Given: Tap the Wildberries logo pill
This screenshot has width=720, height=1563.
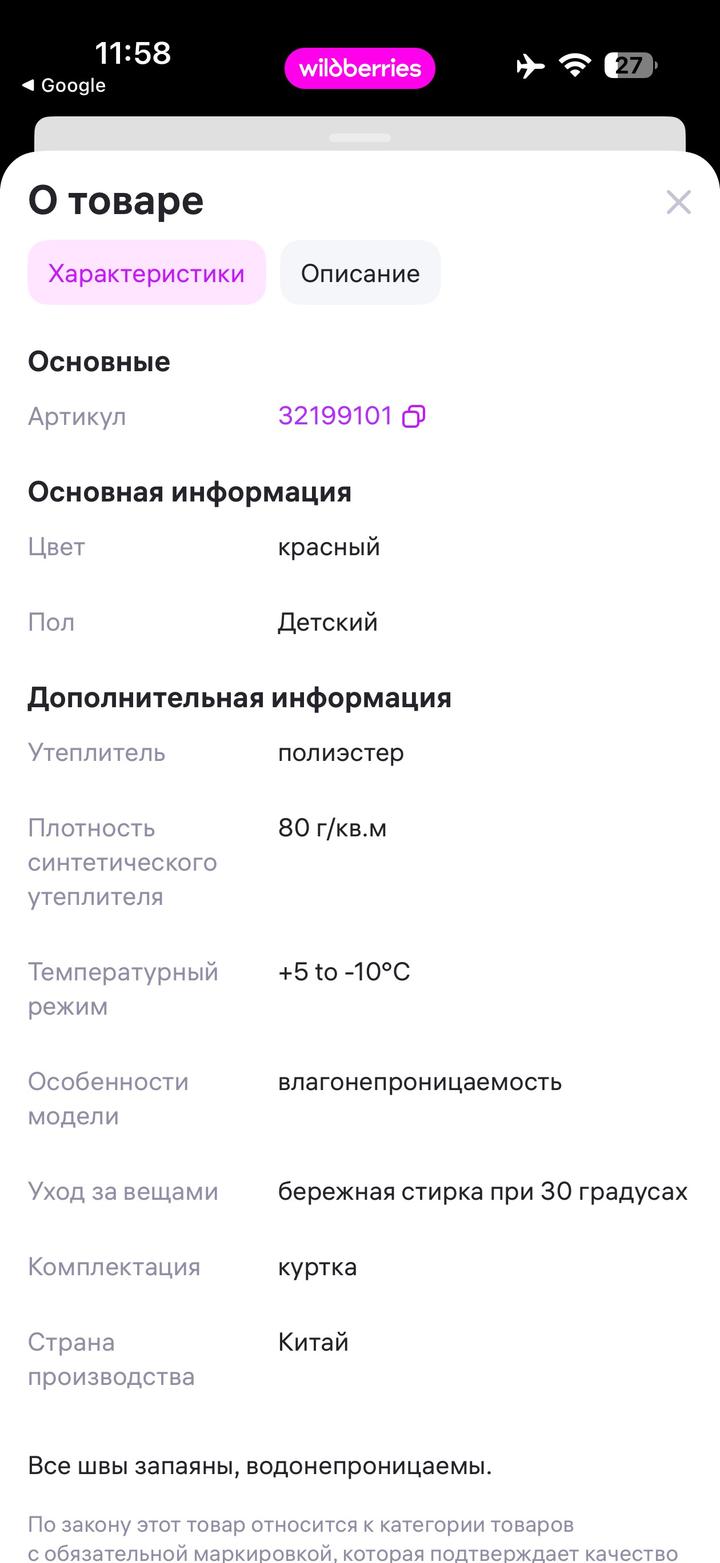Looking at the screenshot, I should (360, 68).
